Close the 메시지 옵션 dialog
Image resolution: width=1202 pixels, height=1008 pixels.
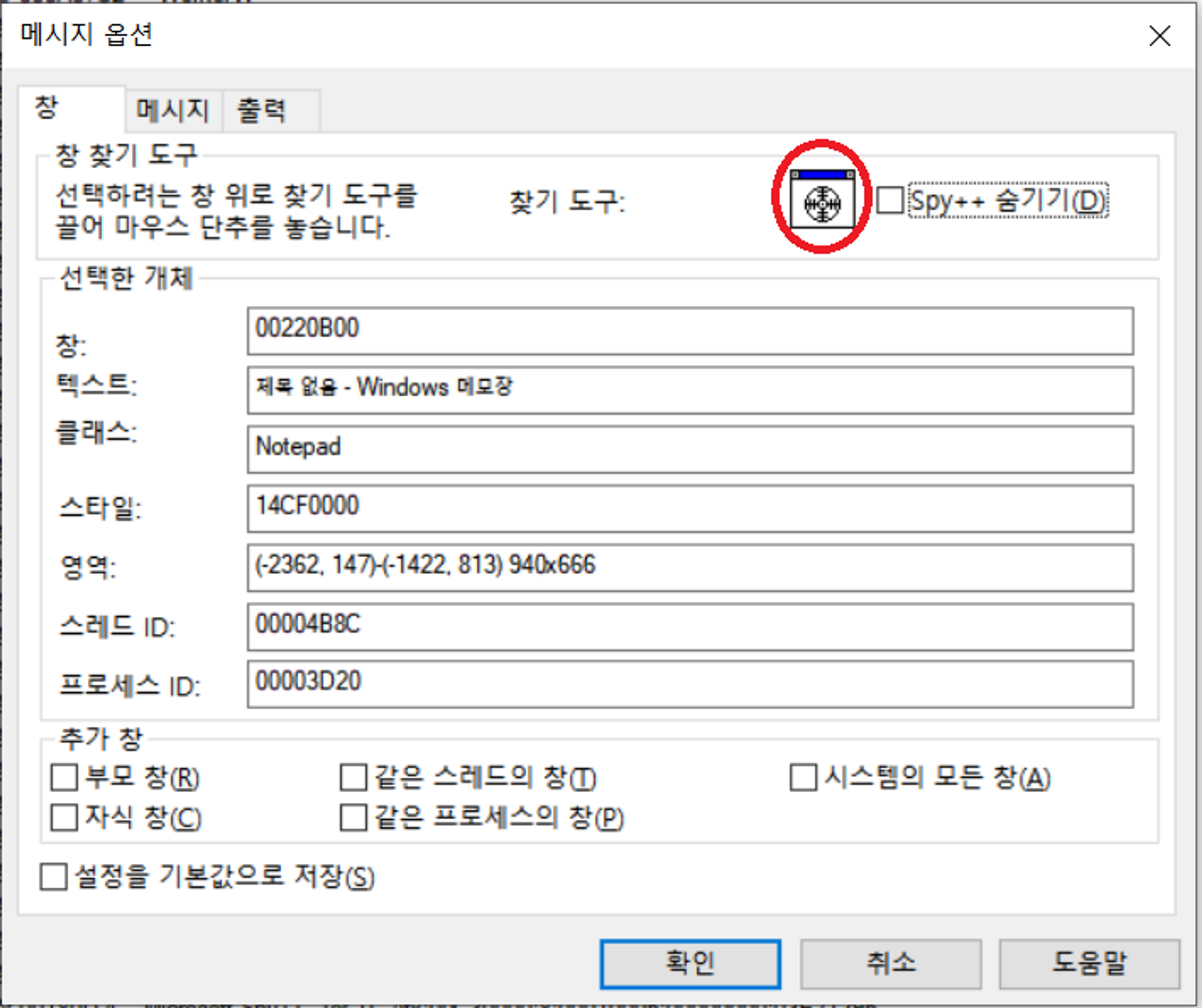(1159, 36)
